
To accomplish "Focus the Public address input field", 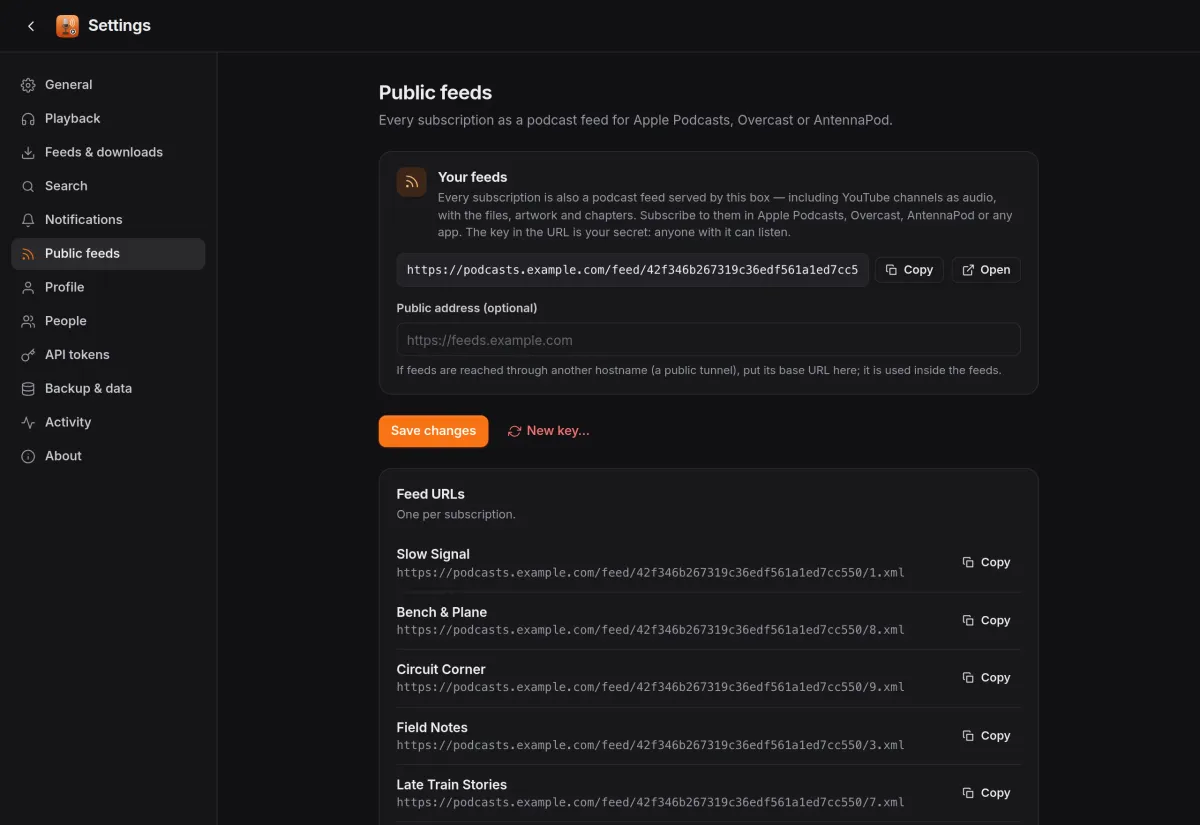I will coord(708,340).
